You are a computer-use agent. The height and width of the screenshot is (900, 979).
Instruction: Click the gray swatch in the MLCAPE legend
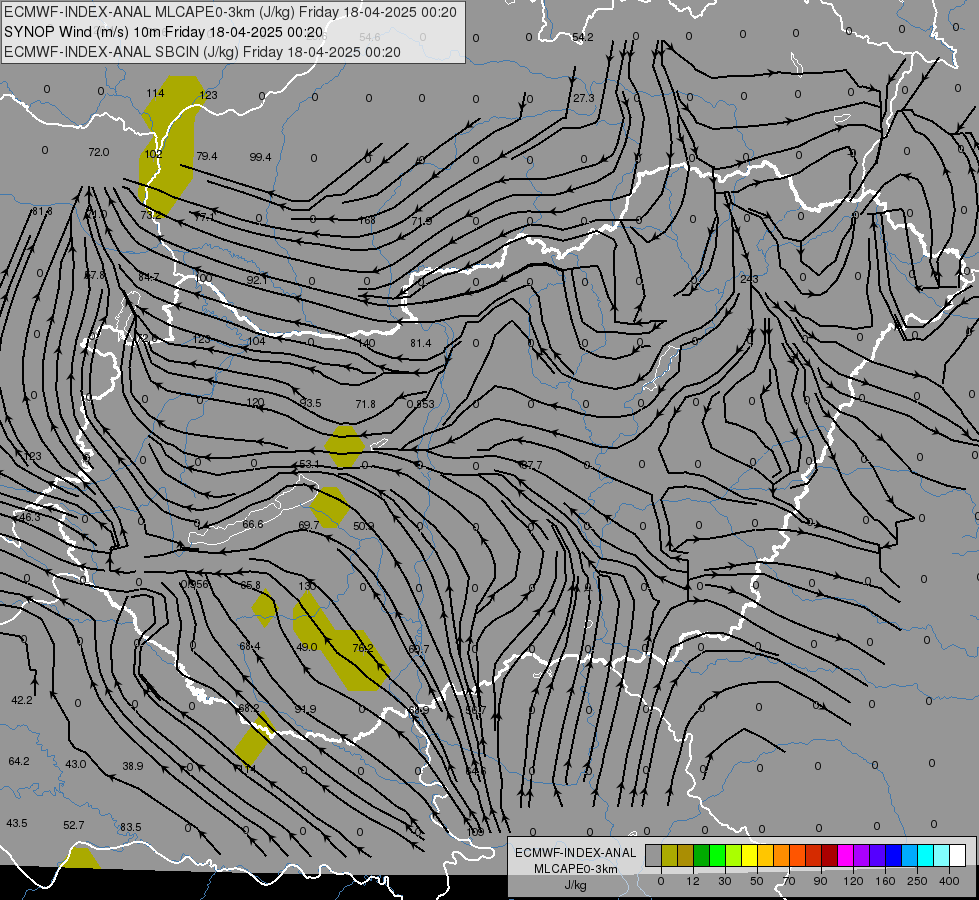point(654,855)
